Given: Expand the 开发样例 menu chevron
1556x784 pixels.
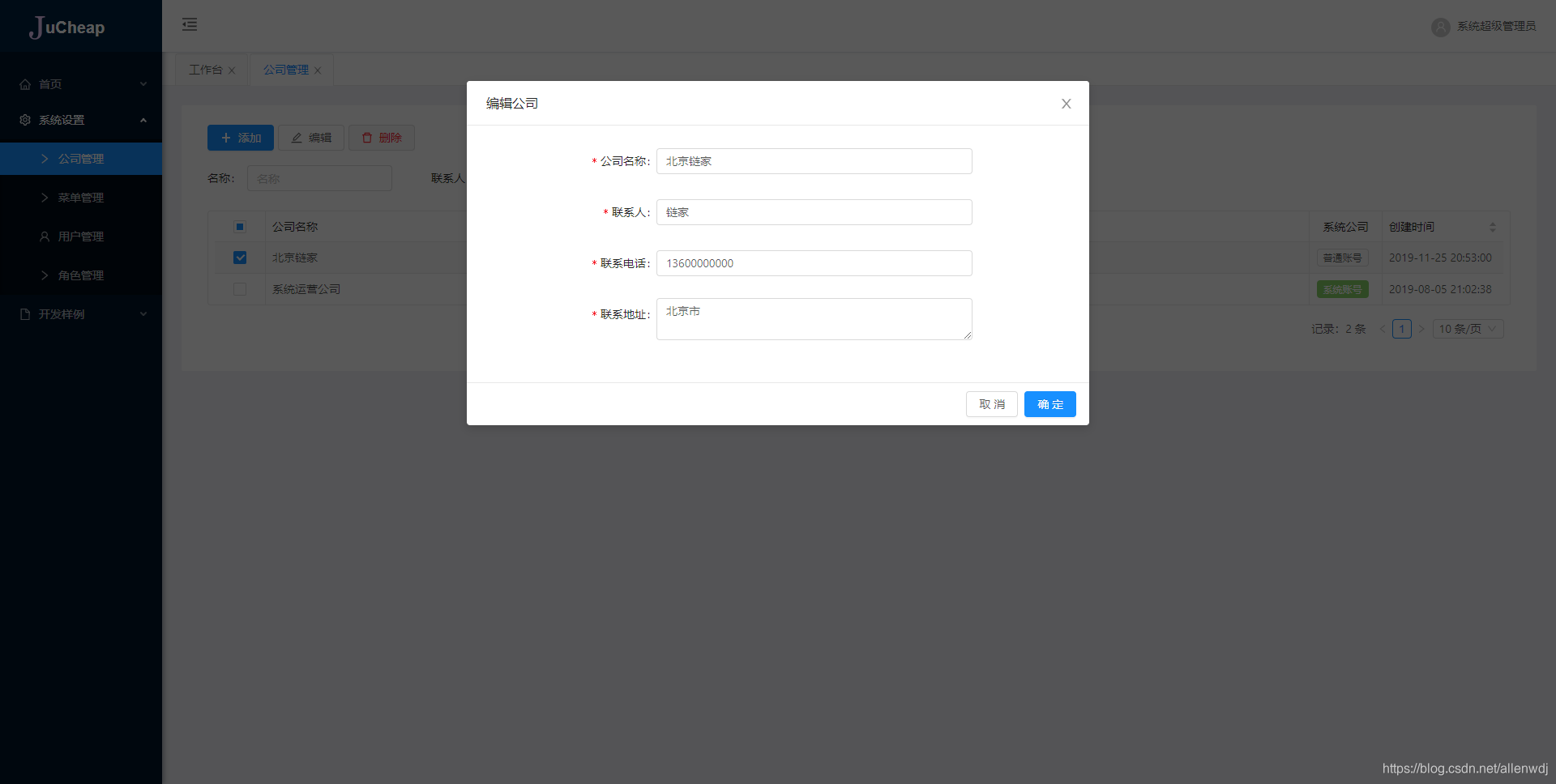Looking at the screenshot, I should [143, 314].
